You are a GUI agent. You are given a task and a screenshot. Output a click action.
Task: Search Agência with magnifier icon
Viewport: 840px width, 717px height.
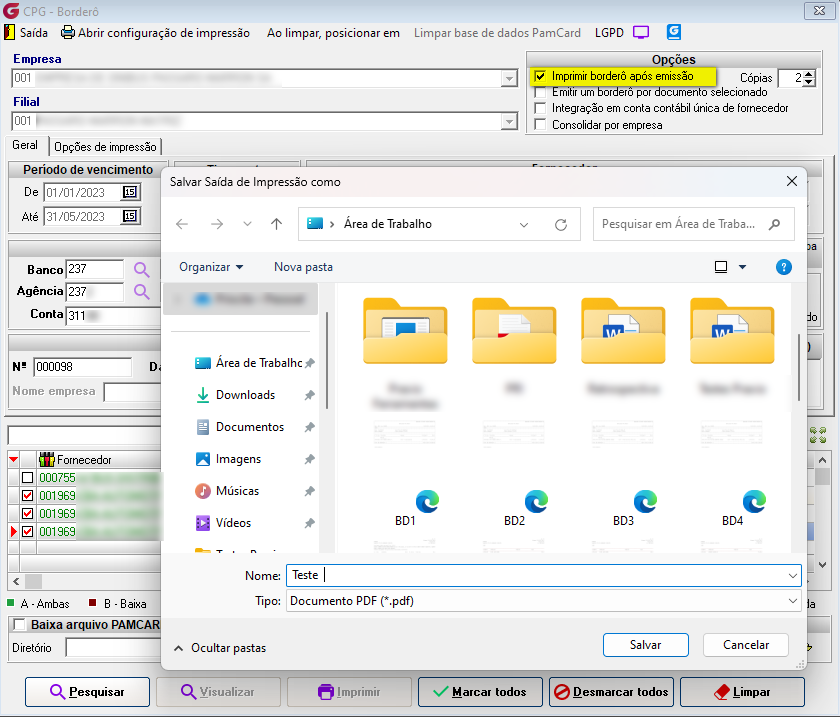pos(141,292)
